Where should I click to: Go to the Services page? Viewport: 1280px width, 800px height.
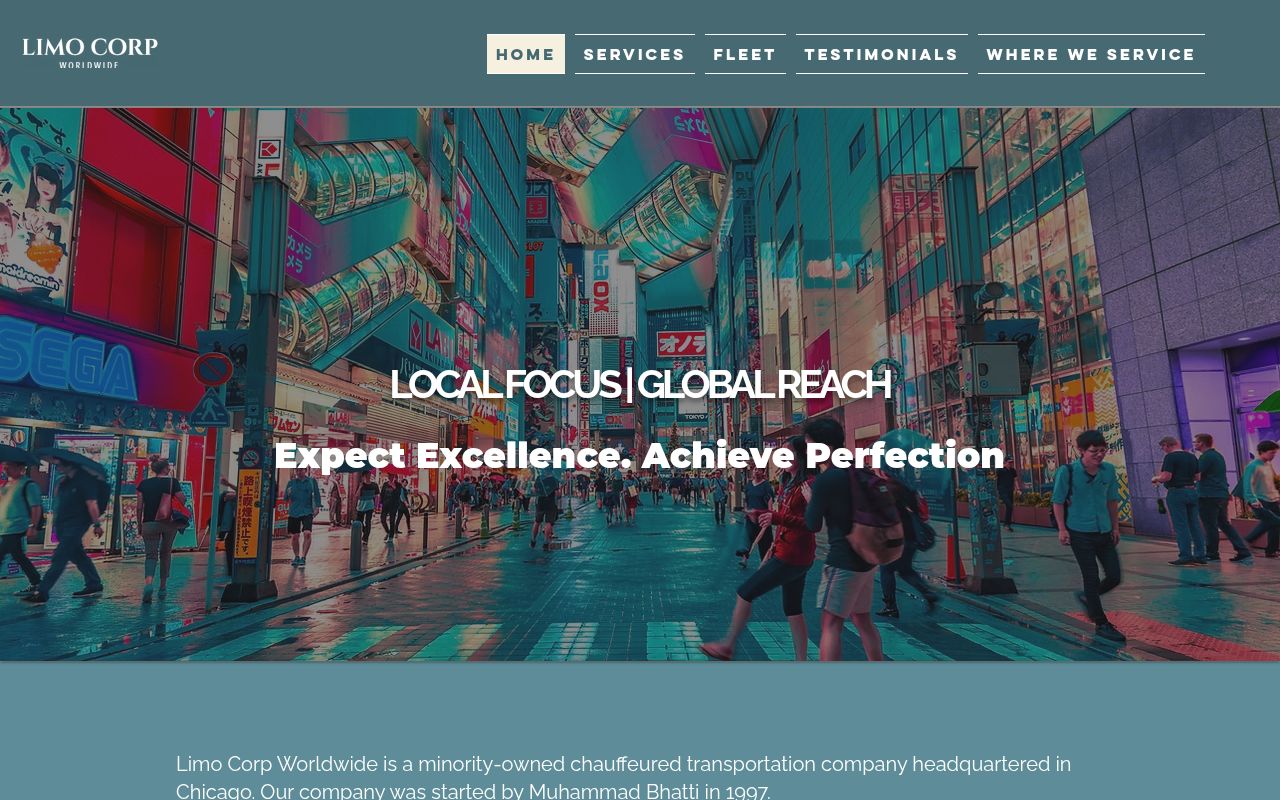click(635, 54)
